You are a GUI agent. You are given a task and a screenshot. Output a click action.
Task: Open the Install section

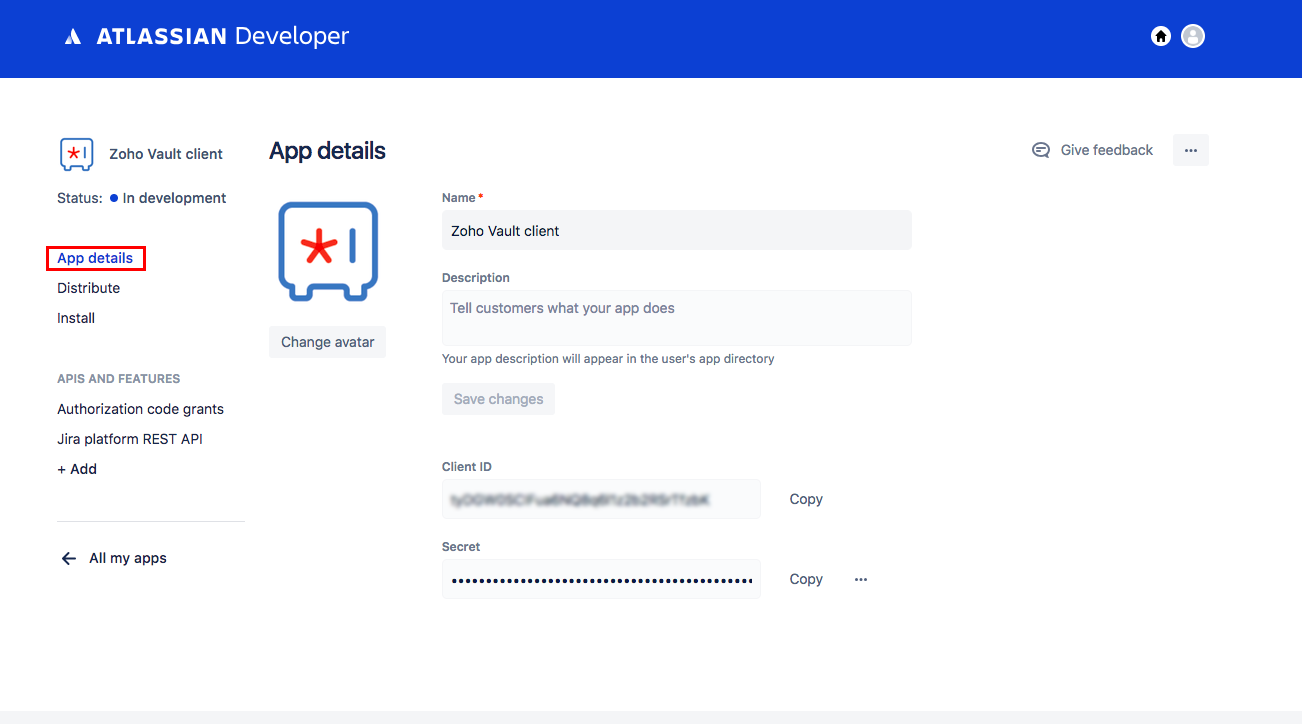76,318
